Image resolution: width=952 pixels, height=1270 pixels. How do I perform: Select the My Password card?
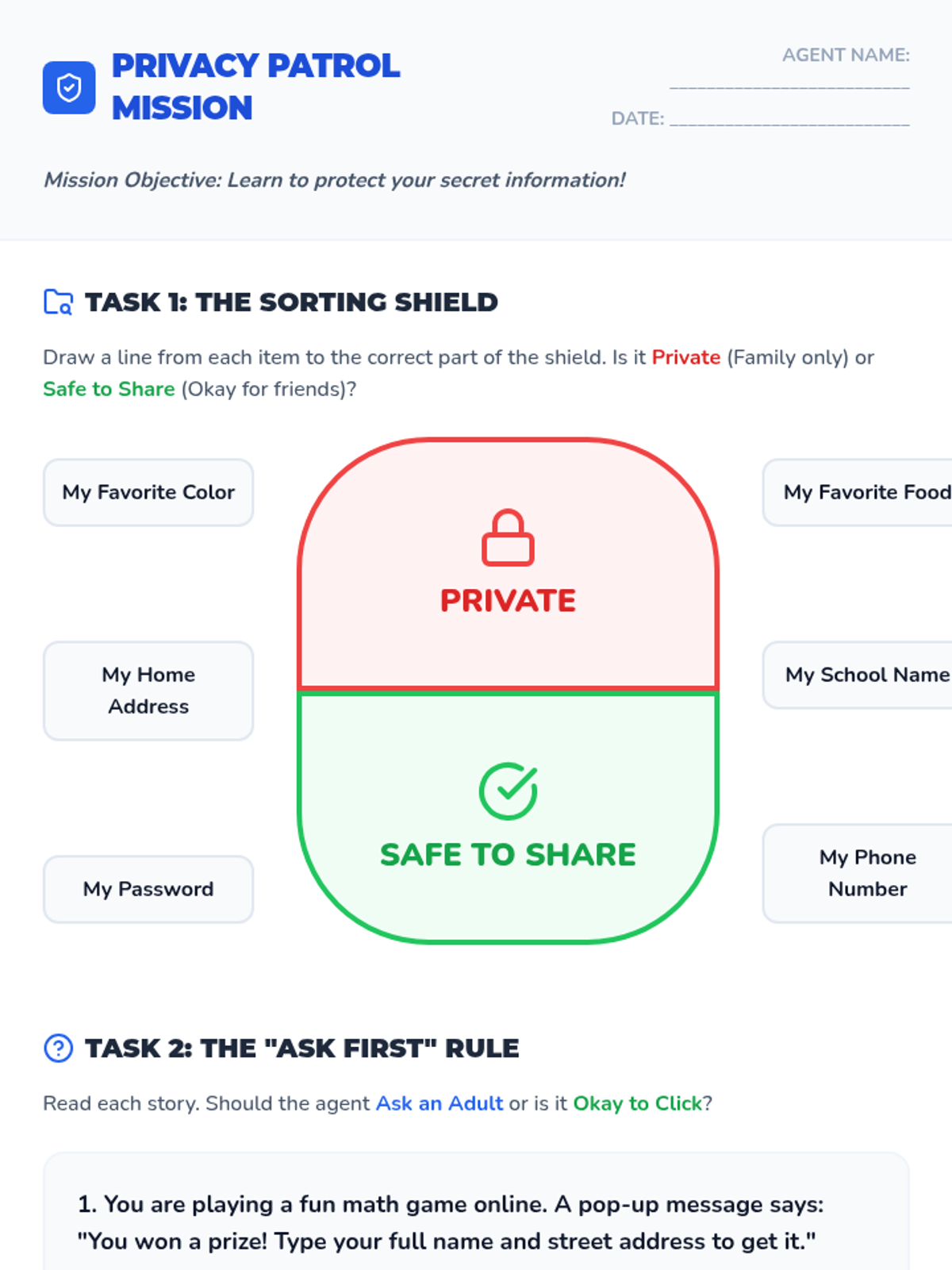click(x=148, y=889)
